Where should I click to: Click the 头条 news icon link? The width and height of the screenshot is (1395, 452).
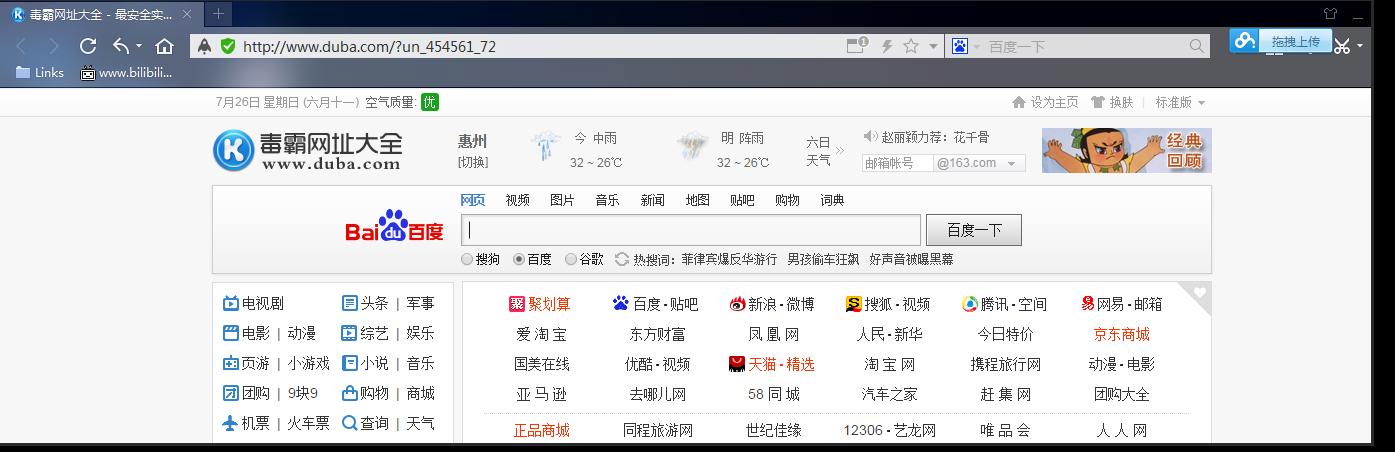click(365, 303)
